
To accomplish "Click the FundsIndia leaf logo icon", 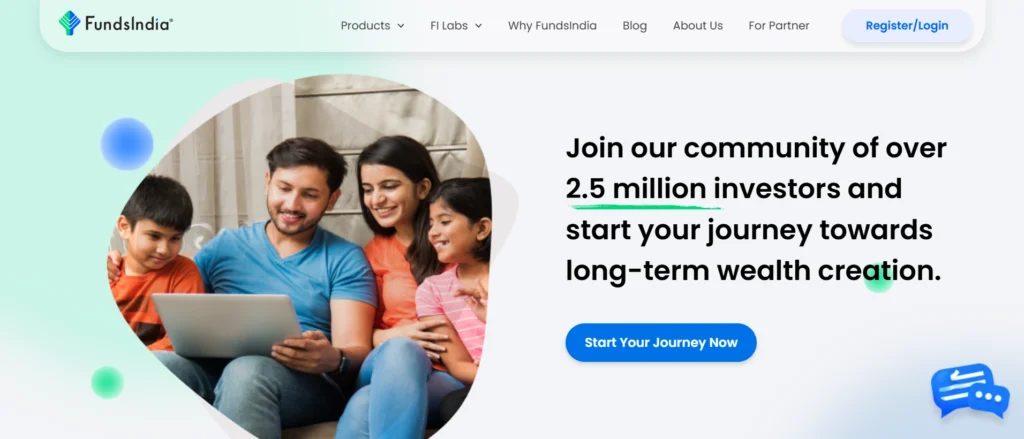I will point(69,23).
